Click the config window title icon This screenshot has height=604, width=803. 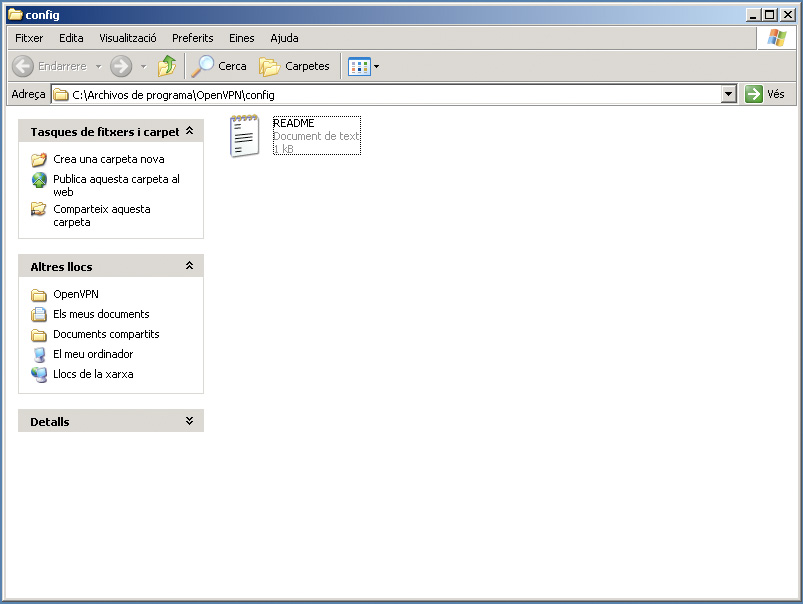(x=15, y=14)
